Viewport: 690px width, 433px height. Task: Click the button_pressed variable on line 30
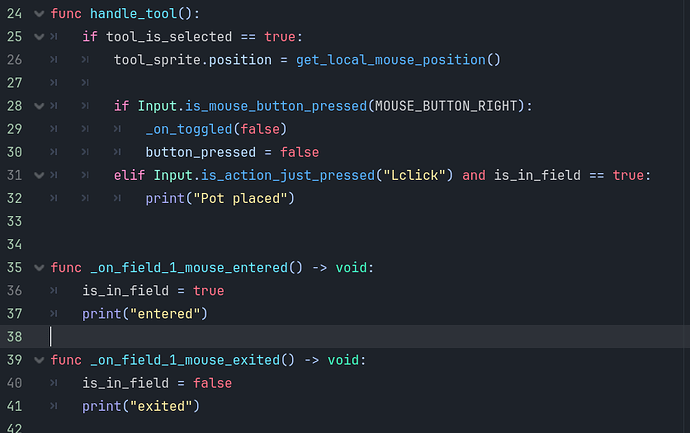pyautogui.click(x=201, y=152)
